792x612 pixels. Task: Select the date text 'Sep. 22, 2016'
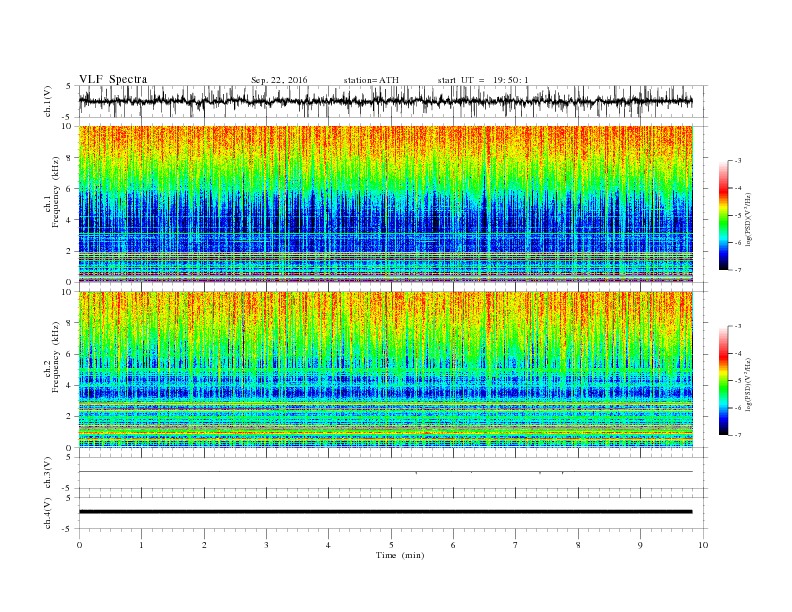[x=279, y=80]
